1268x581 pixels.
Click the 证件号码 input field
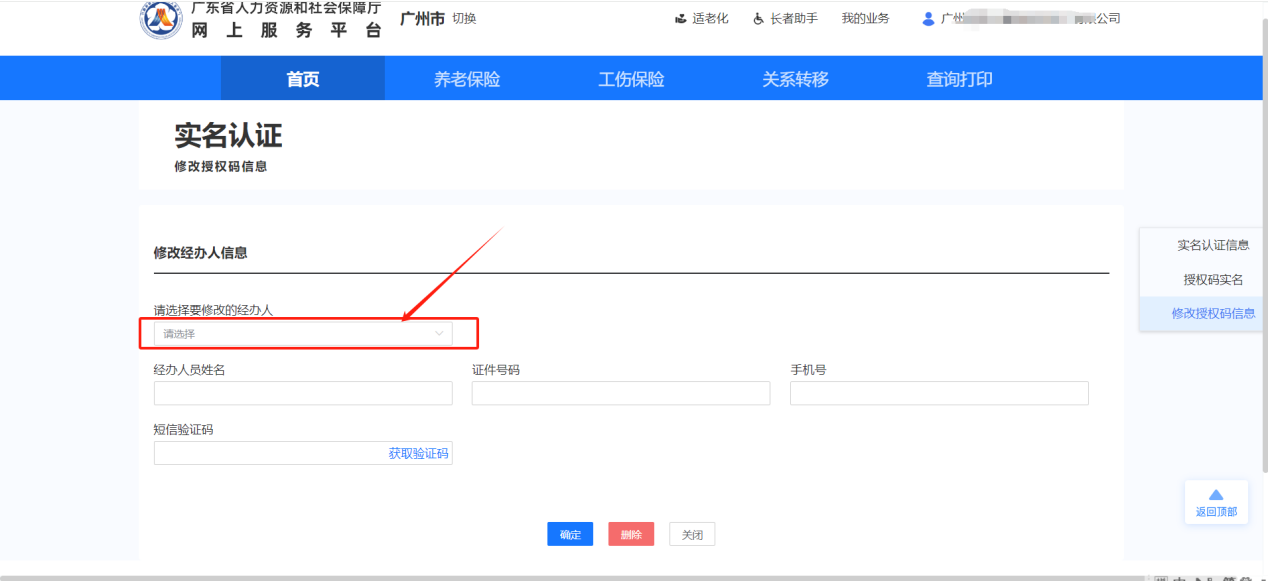point(620,393)
